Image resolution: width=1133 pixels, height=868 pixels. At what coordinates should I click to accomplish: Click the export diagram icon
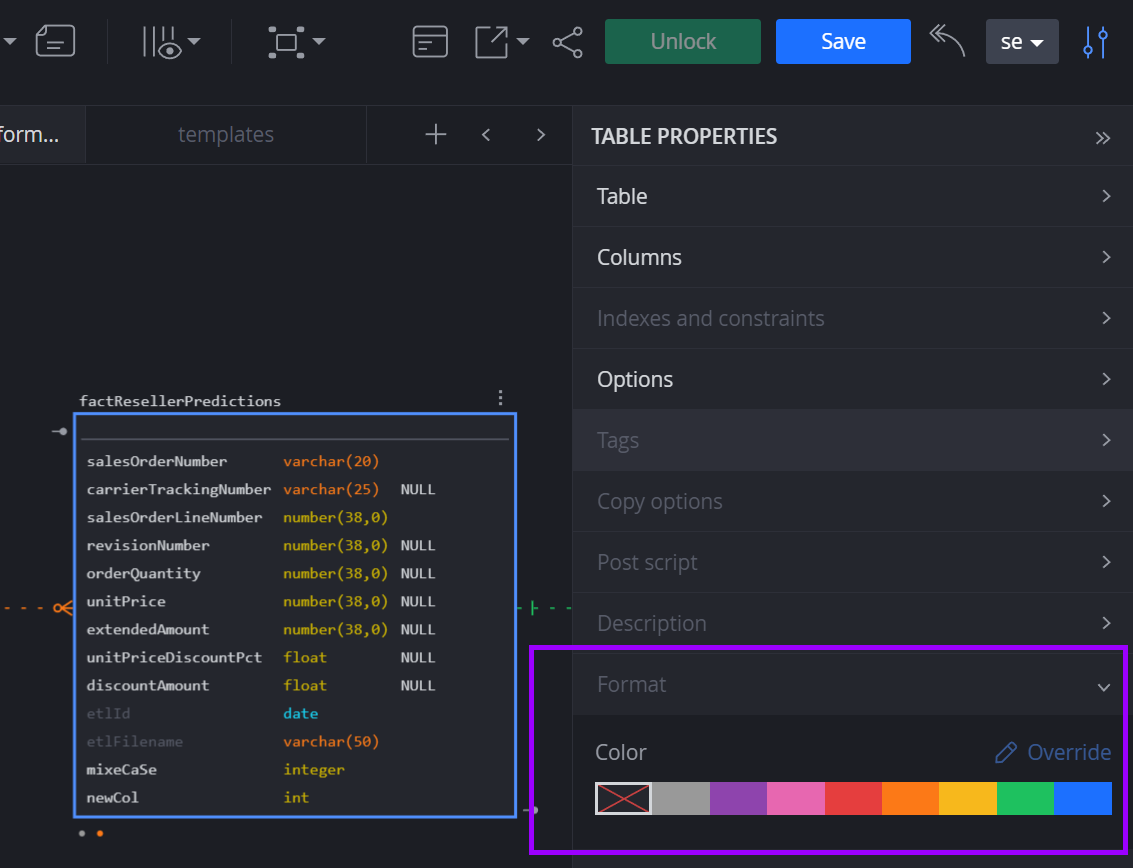[494, 41]
